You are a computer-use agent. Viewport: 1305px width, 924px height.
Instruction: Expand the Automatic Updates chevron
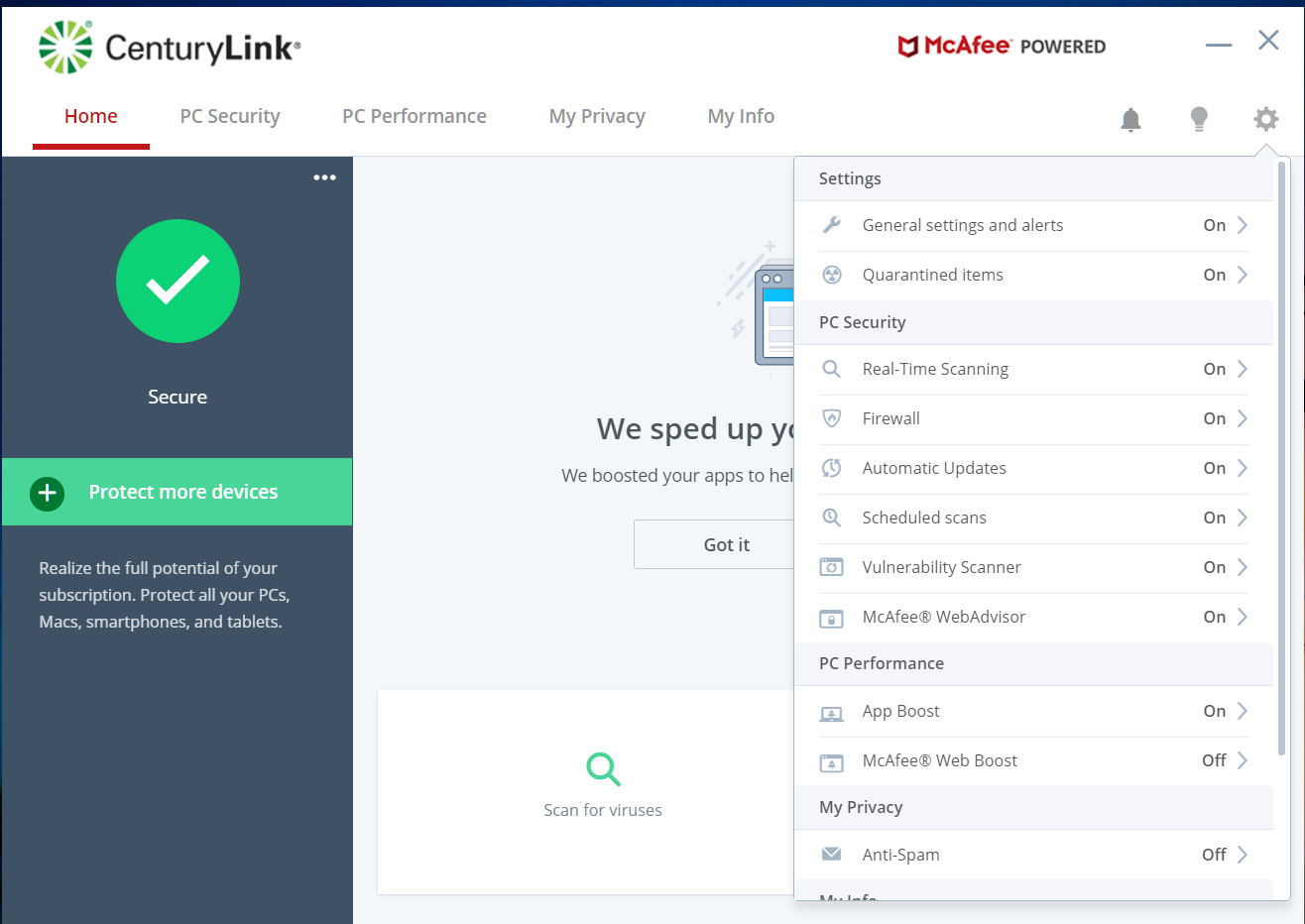(1242, 468)
